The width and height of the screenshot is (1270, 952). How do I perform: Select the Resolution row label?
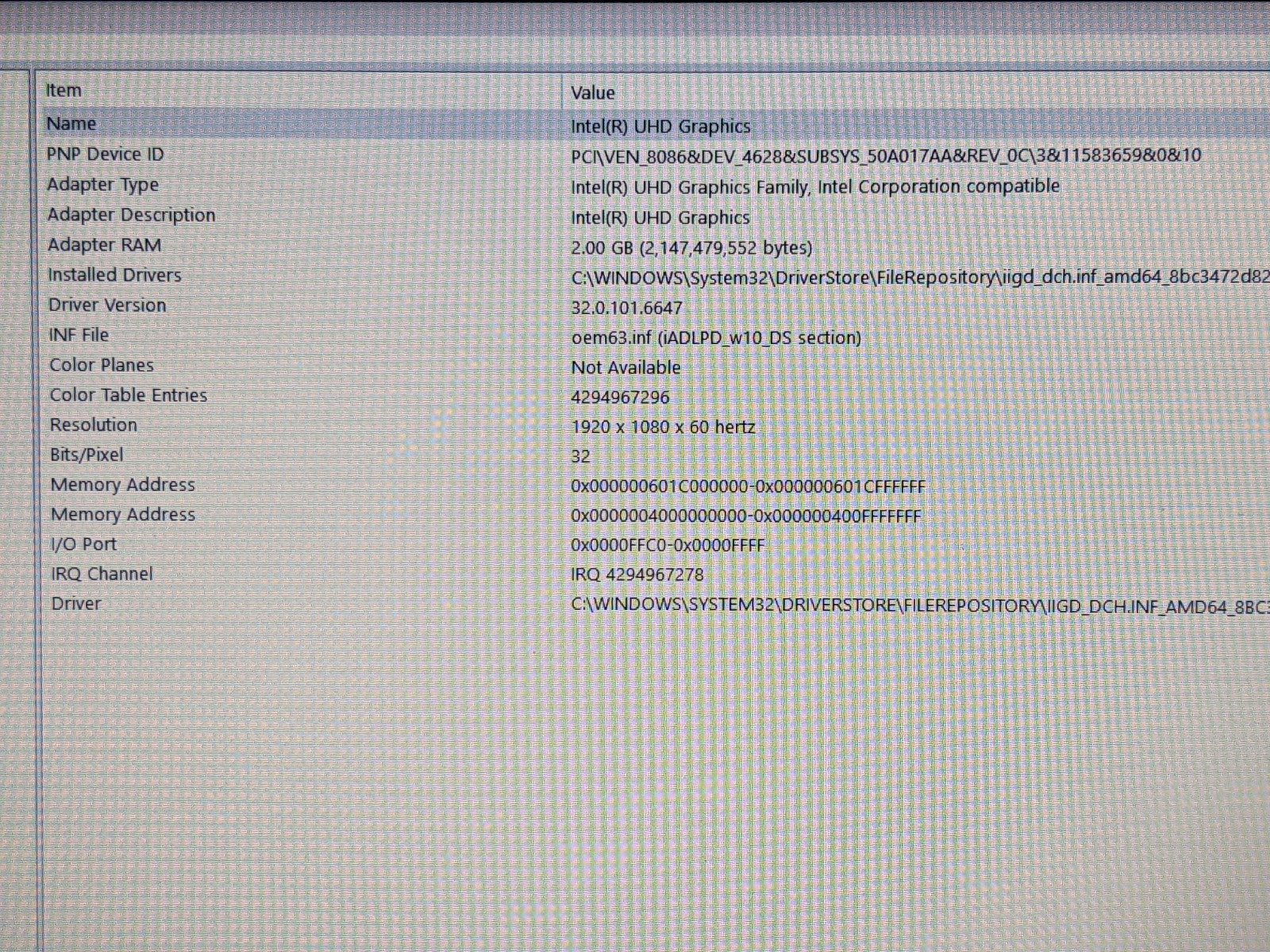point(93,425)
